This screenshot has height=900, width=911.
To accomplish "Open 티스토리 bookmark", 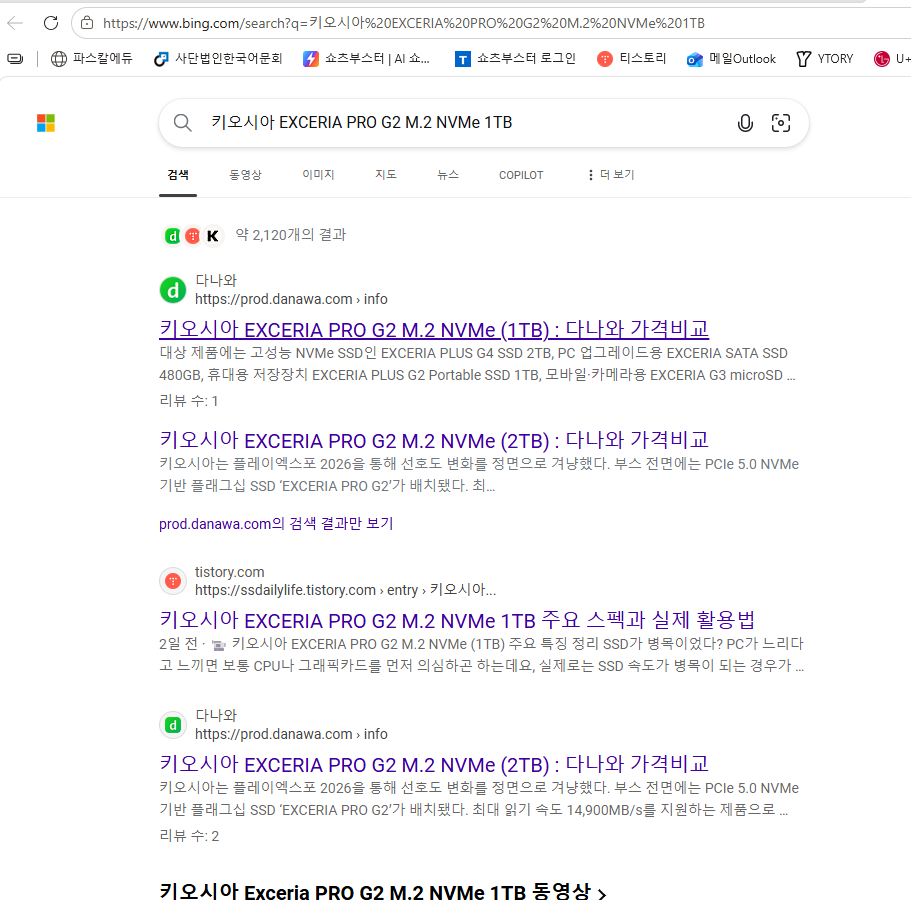I will pos(632,59).
